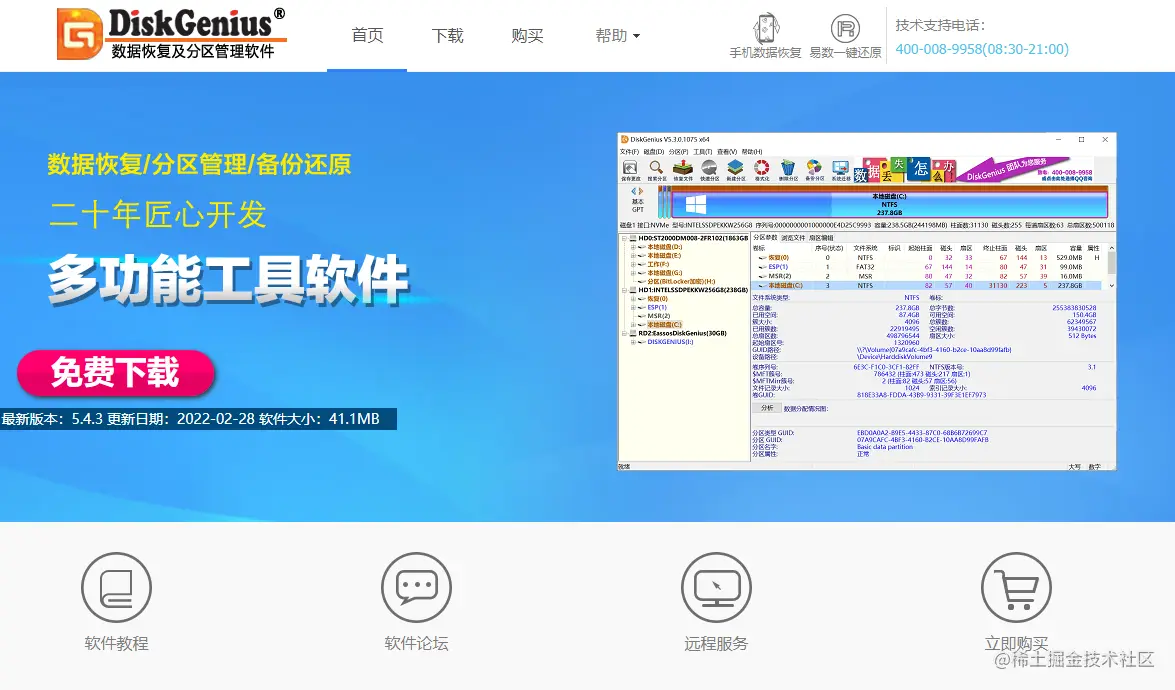Go to the 下载 page
The image size is (1175, 690).
pyautogui.click(x=447, y=36)
